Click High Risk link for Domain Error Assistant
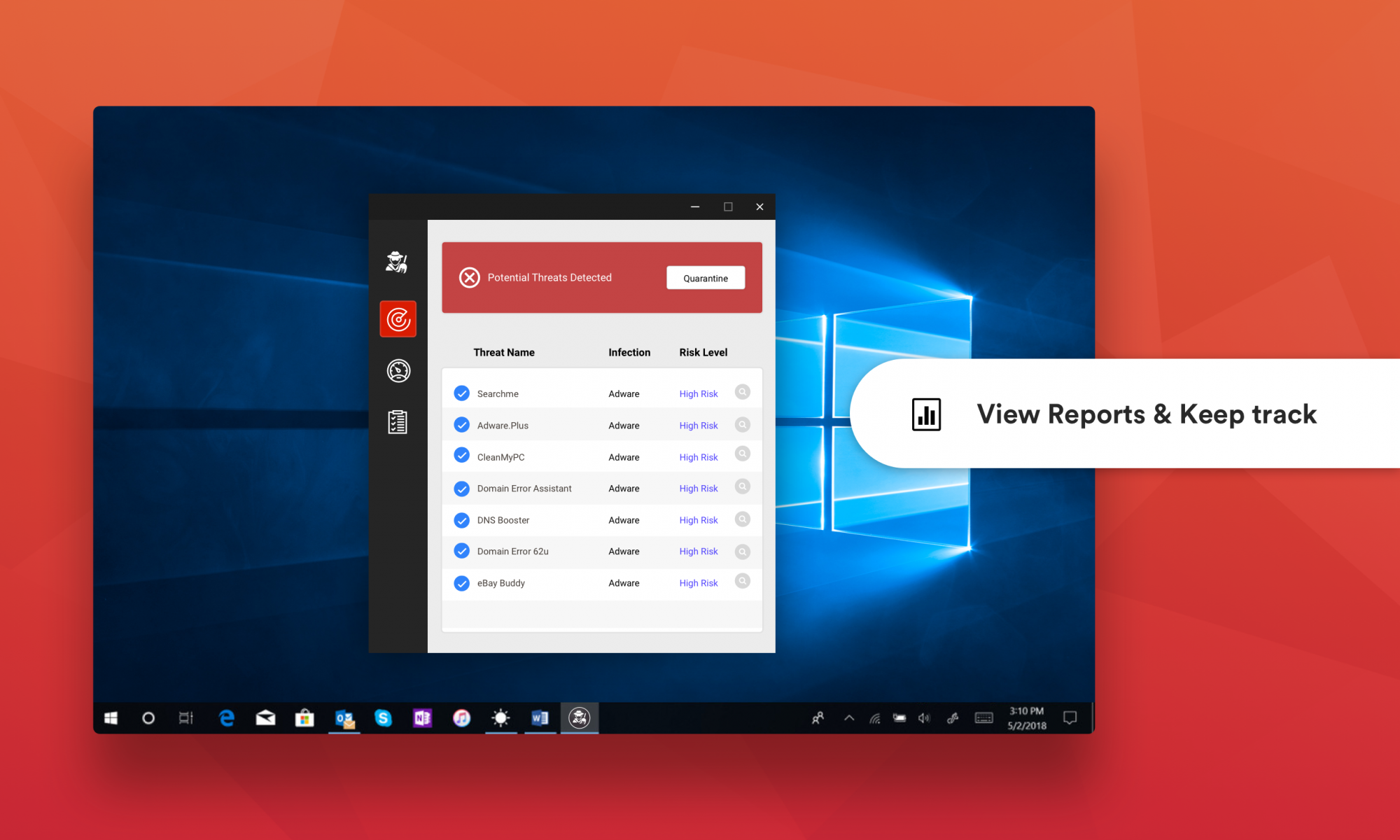The height and width of the screenshot is (840, 1400). pyautogui.click(x=699, y=489)
